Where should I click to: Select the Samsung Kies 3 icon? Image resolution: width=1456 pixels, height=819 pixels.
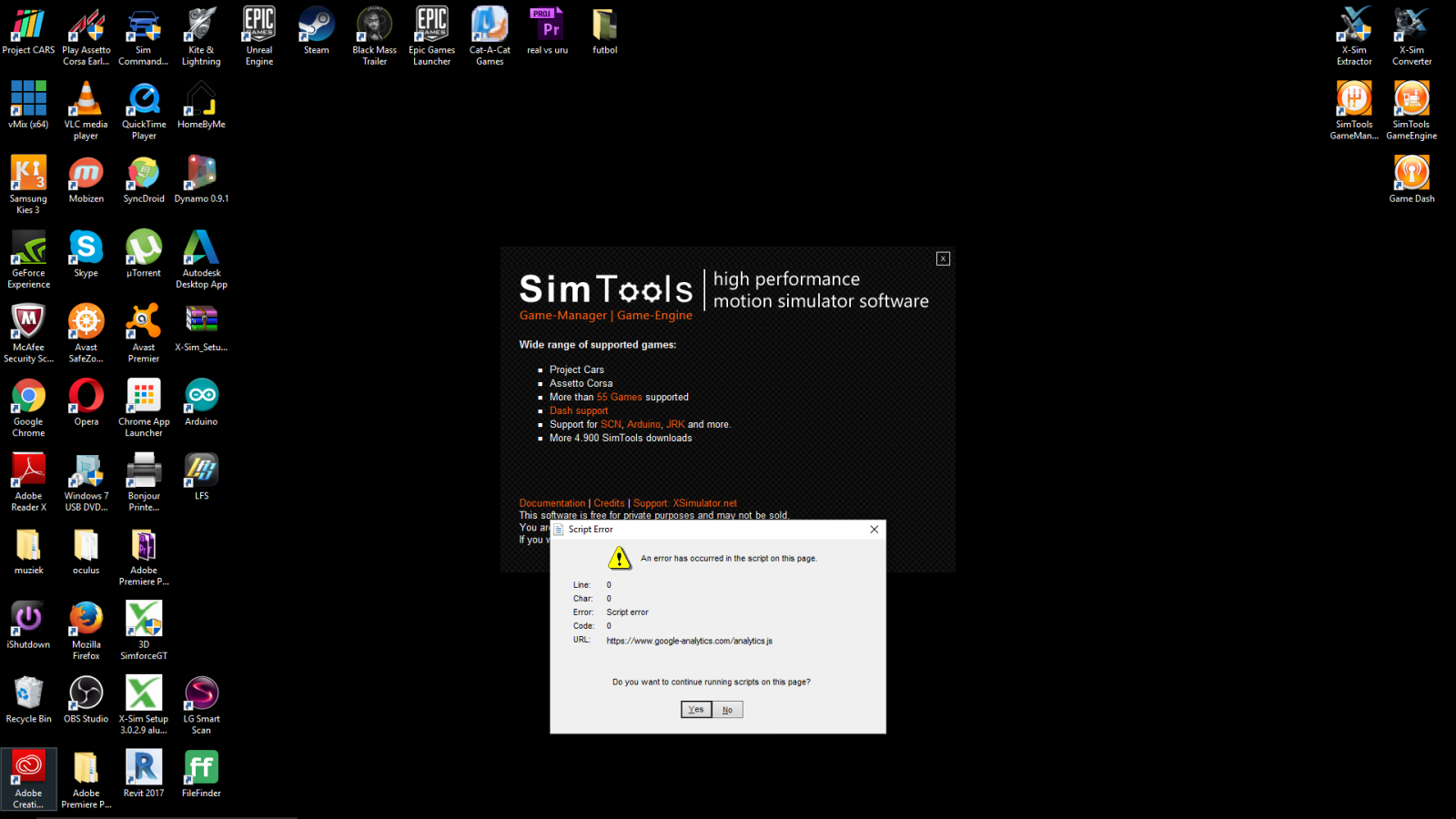click(x=28, y=186)
